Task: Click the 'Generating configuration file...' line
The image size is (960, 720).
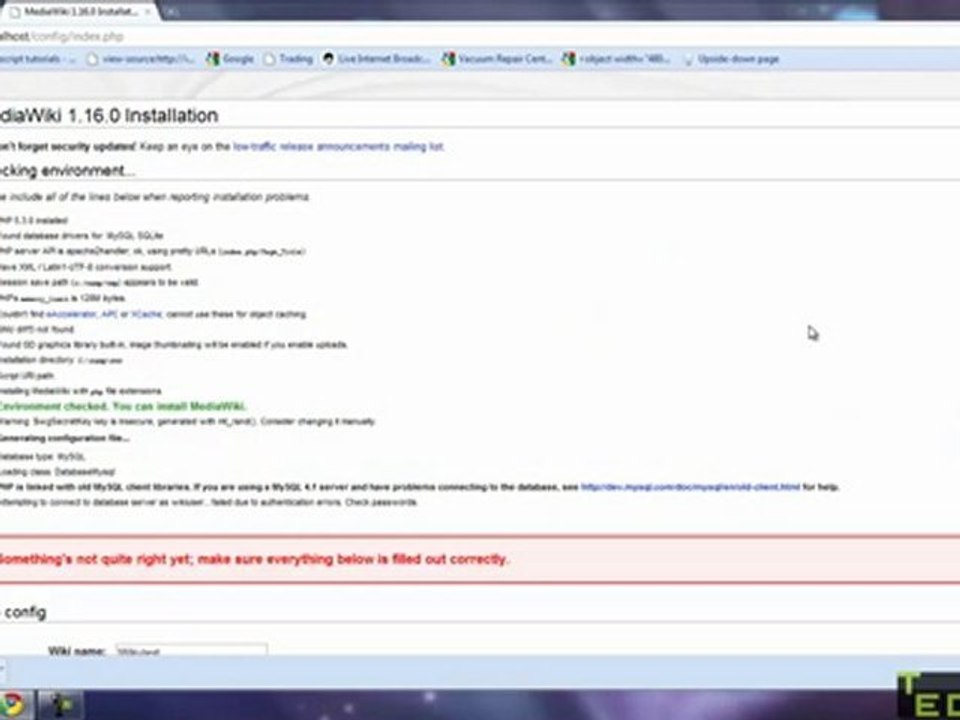Action: [x=64, y=438]
